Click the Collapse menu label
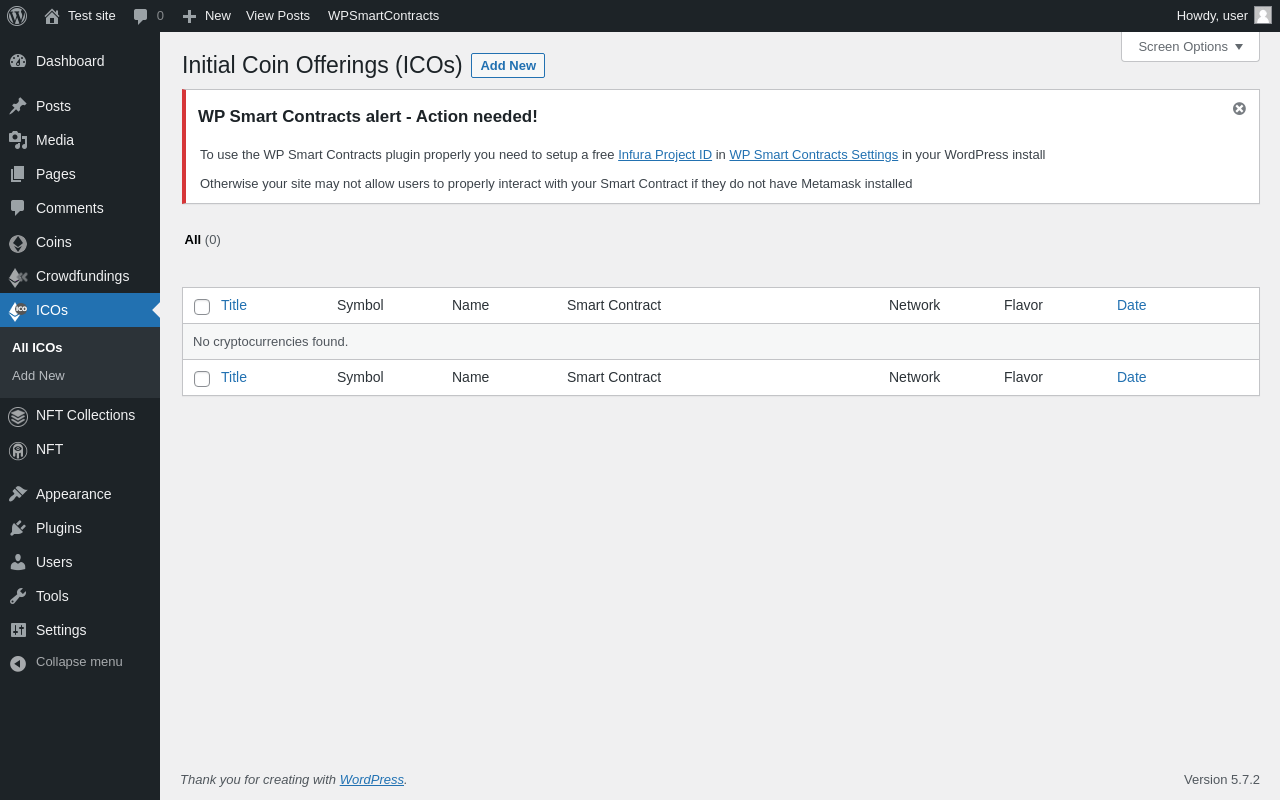Screen dimensions: 1280x800 point(79,661)
